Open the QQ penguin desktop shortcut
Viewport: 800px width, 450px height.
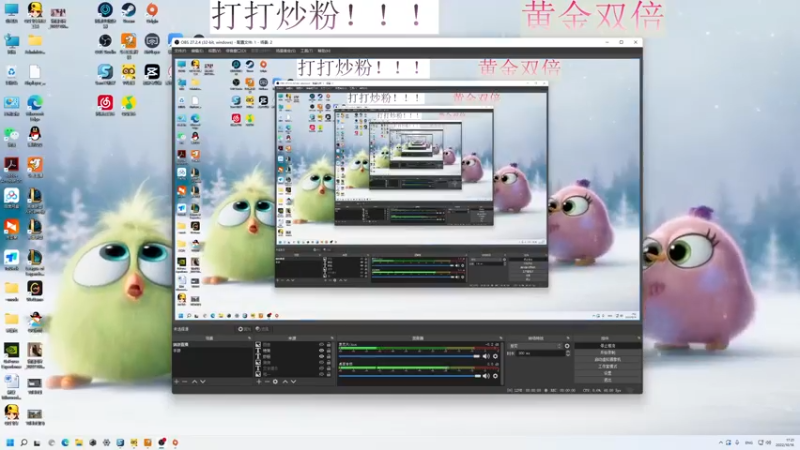(x=35, y=135)
